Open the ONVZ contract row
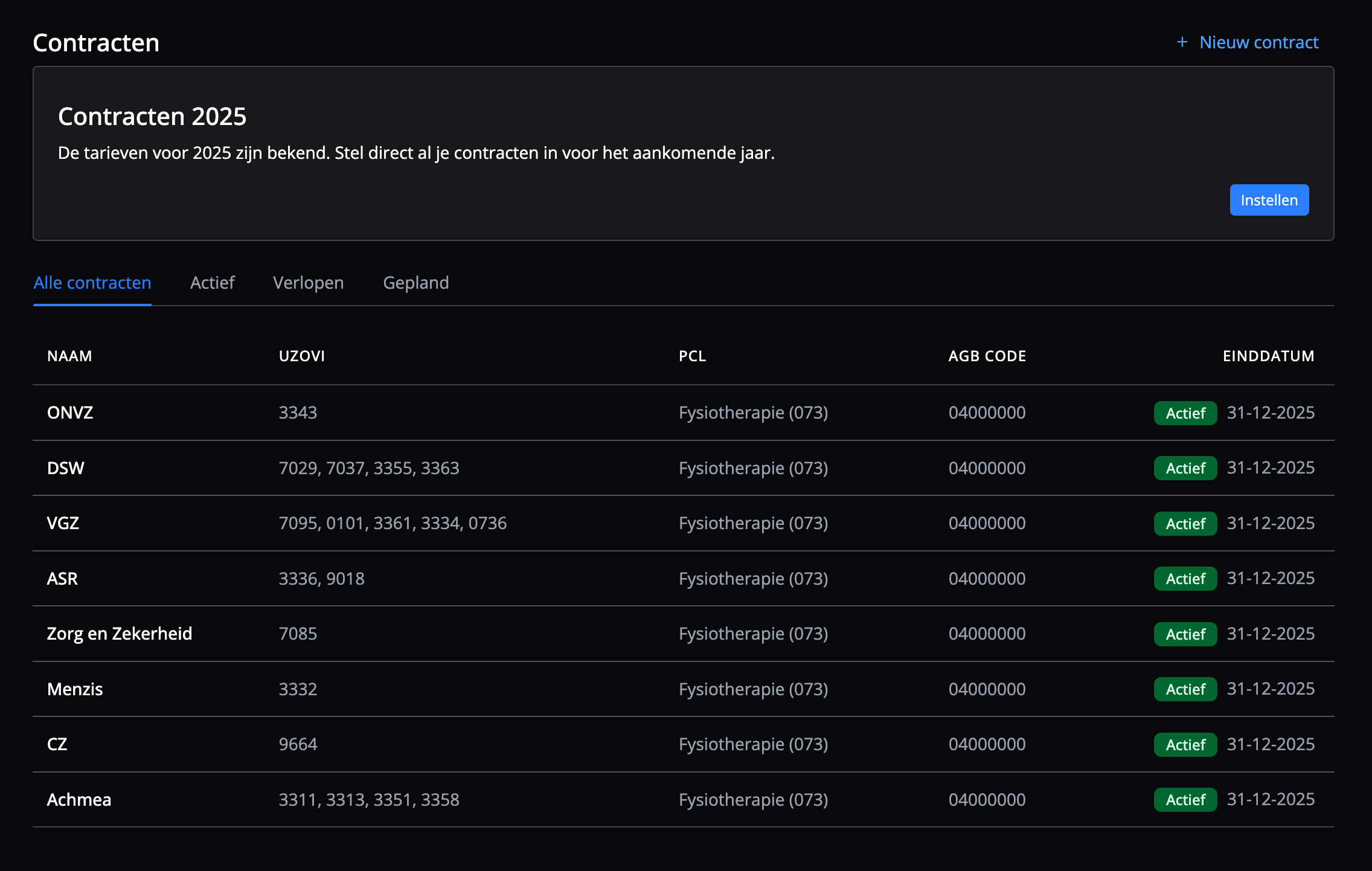Screen dimensions: 1372x871 click(x=70, y=413)
